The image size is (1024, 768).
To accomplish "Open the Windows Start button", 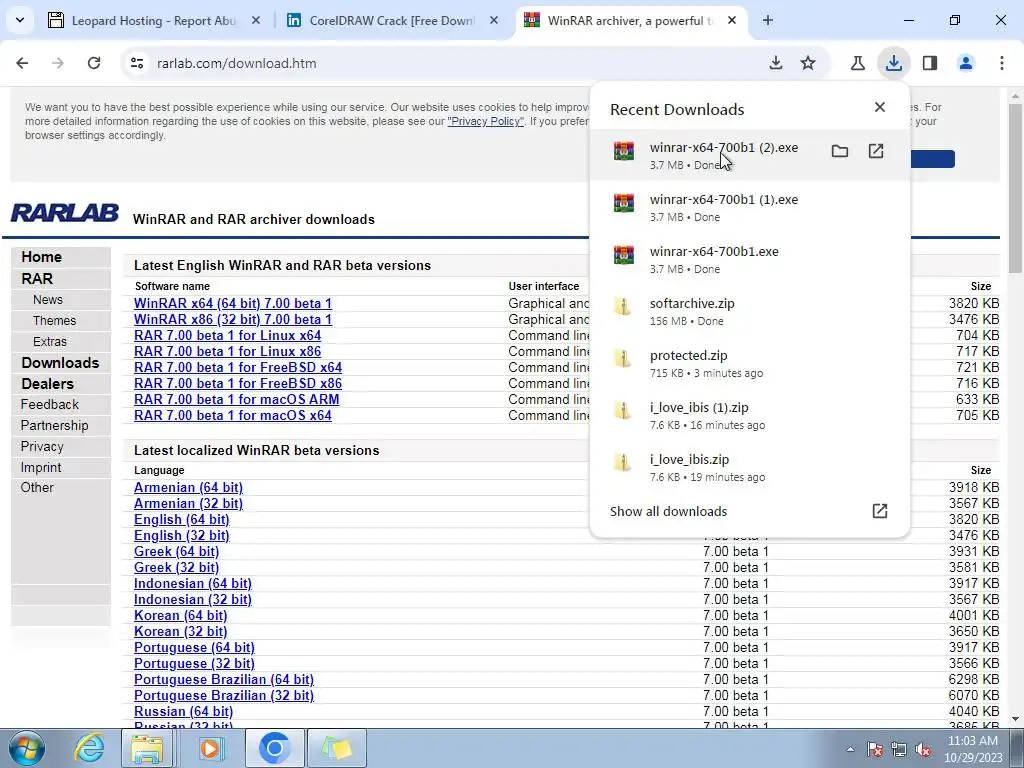I will [27, 748].
